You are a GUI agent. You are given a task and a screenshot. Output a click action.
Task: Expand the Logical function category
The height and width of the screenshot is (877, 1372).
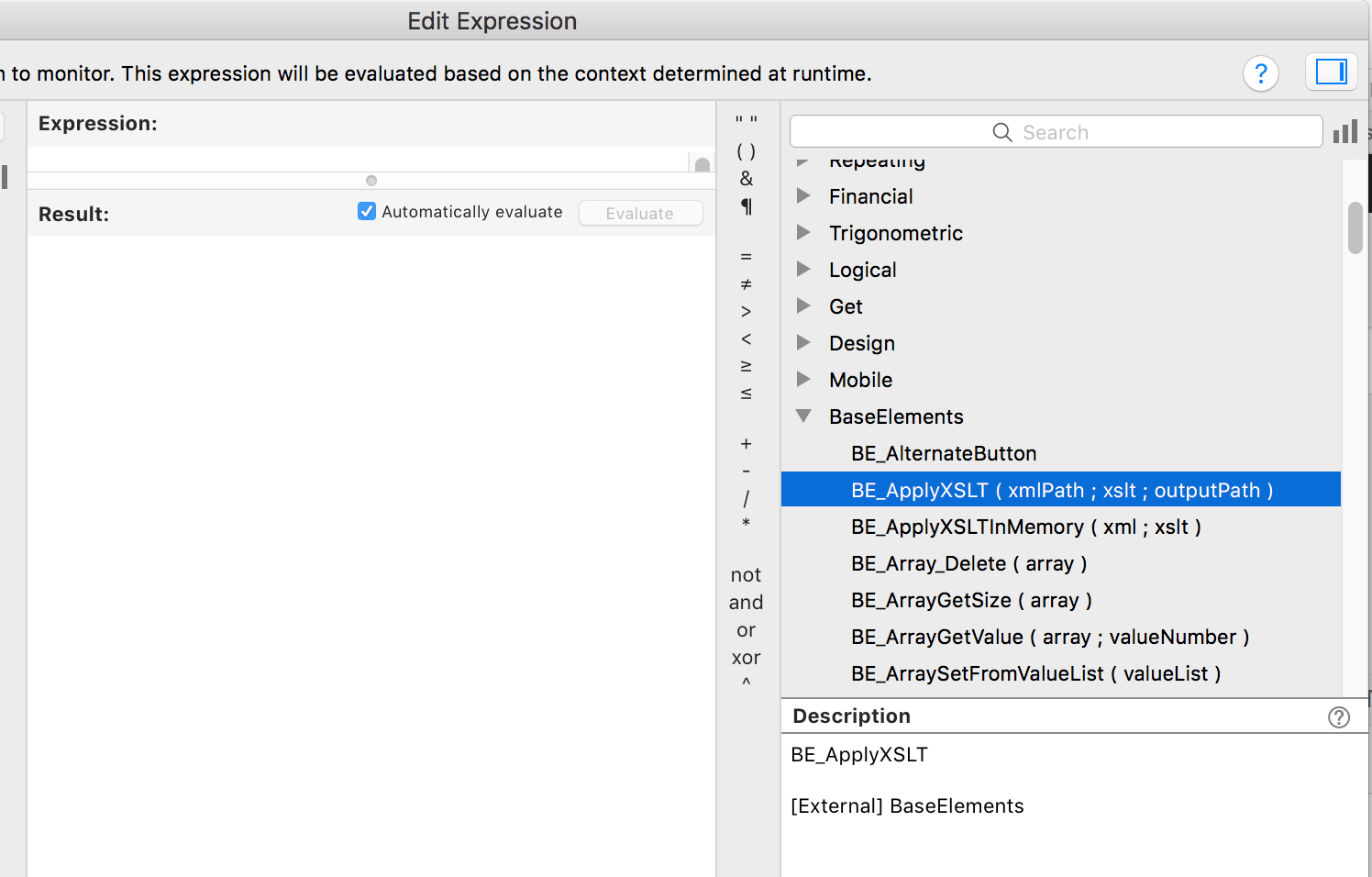pyautogui.click(x=804, y=269)
